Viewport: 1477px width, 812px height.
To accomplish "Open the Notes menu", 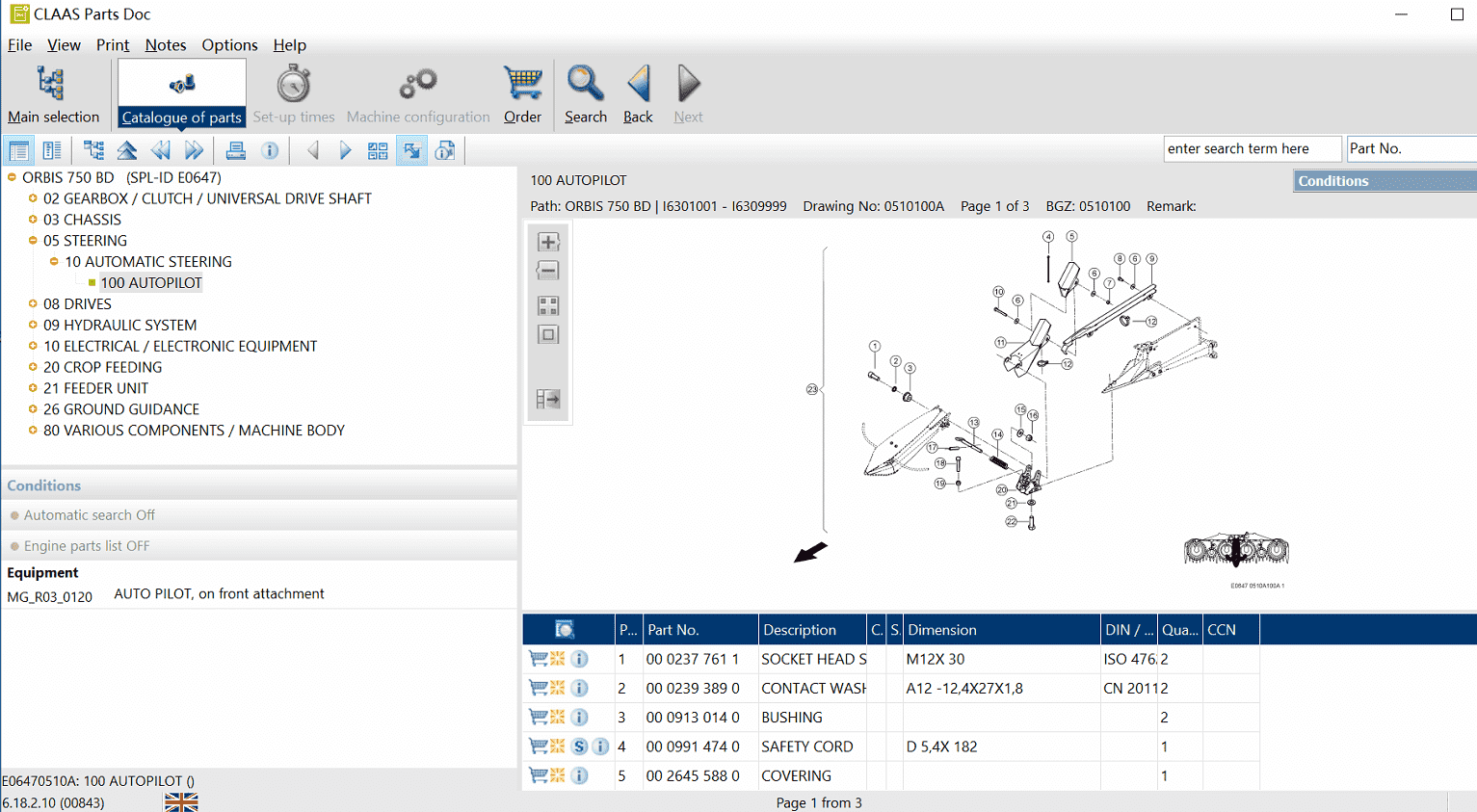I will (166, 45).
